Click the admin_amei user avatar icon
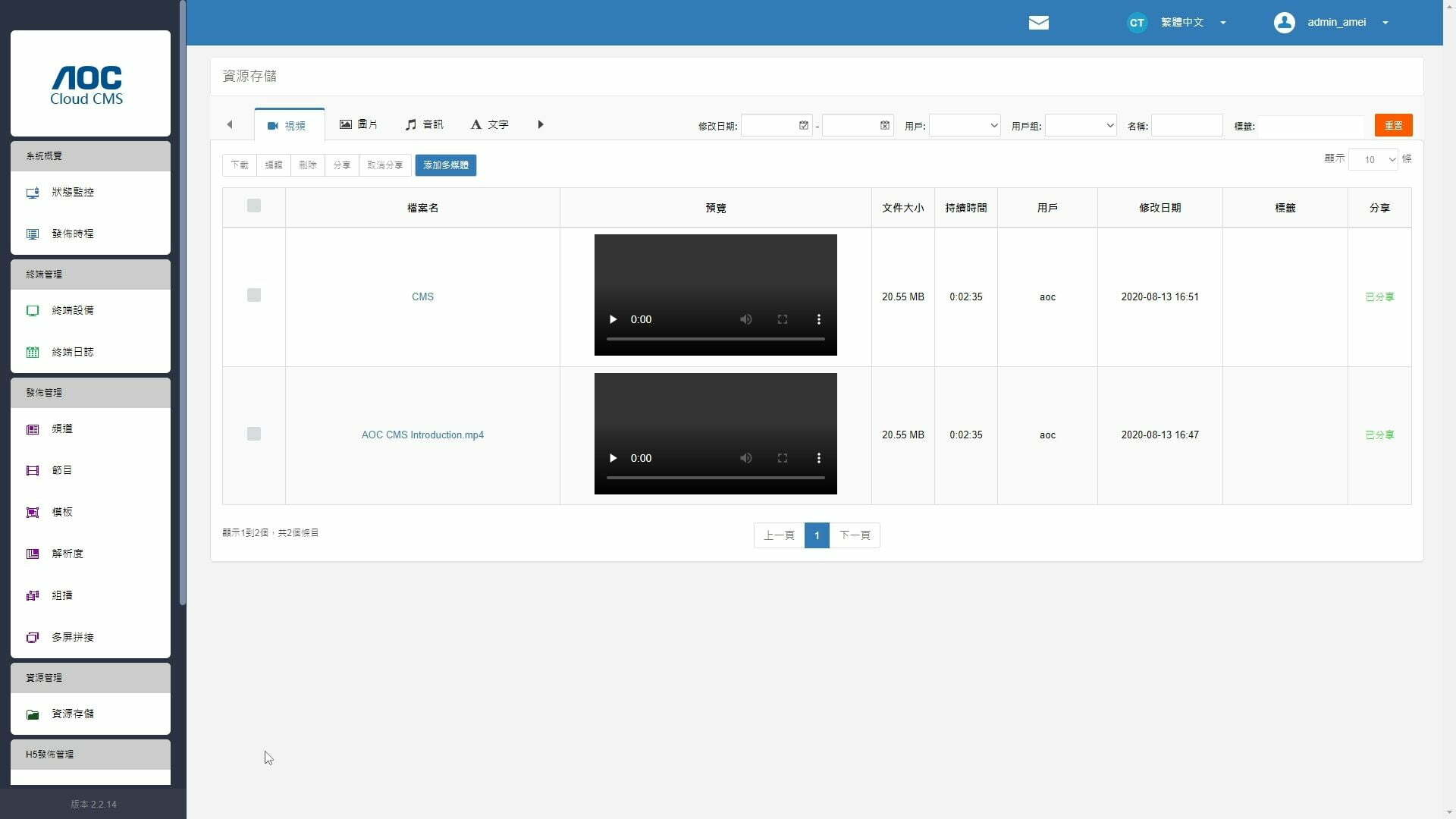The height and width of the screenshot is (819, 1456). [x=1284, y=23]
